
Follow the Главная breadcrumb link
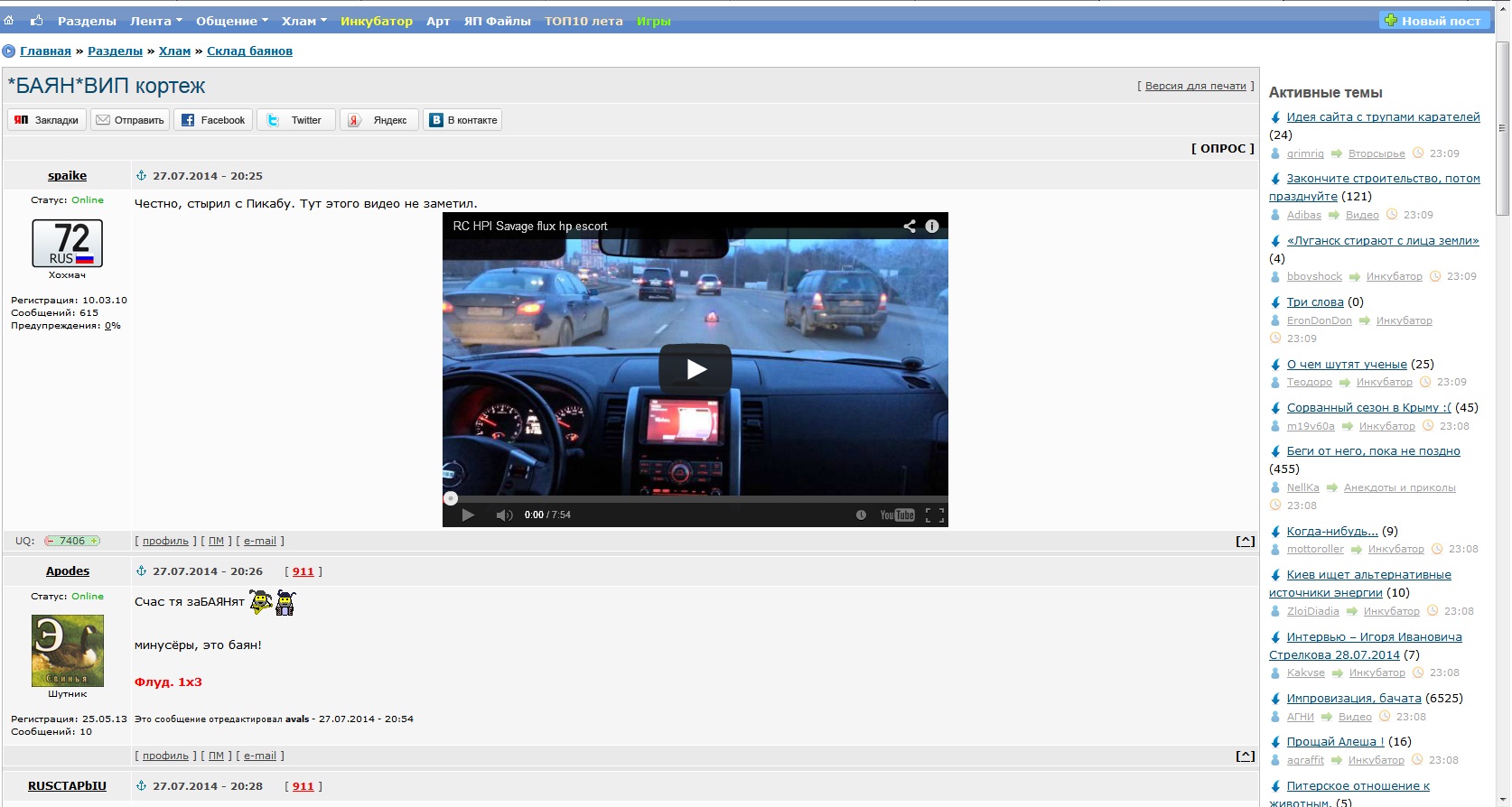click(45, 51)
